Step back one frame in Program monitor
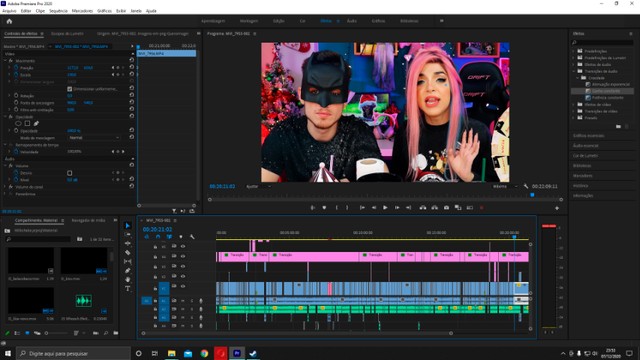Viewport: 640px width, 360px height. pos(373,208)
